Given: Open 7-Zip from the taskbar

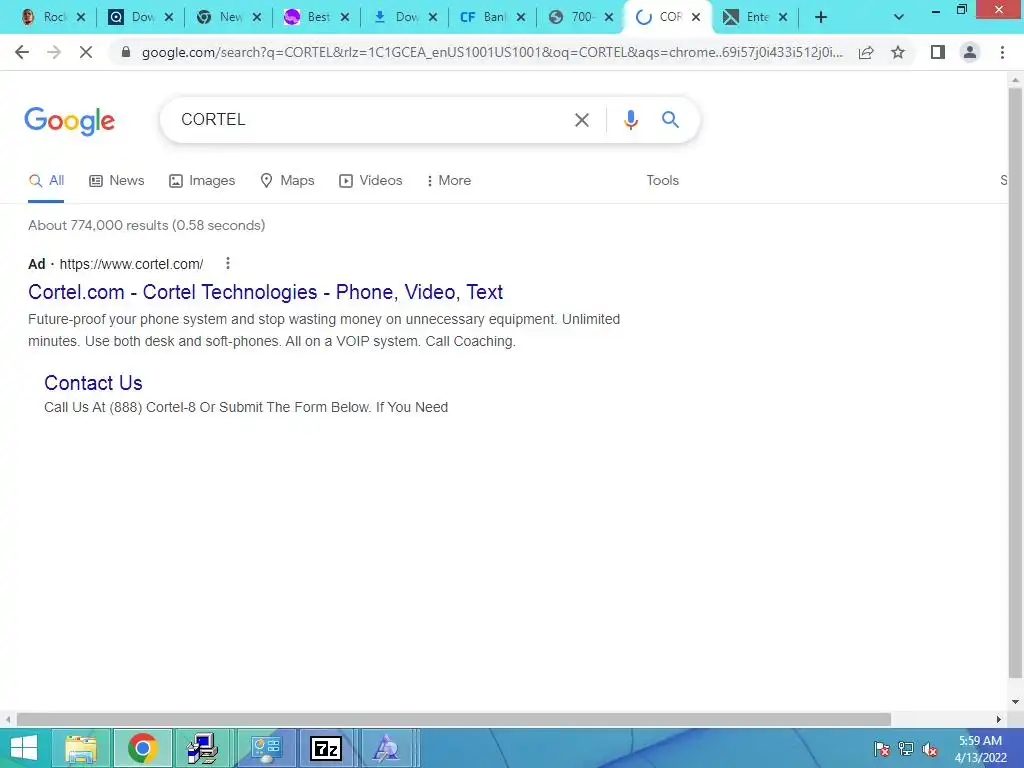Looking at the screenshot, I should 325,748.
